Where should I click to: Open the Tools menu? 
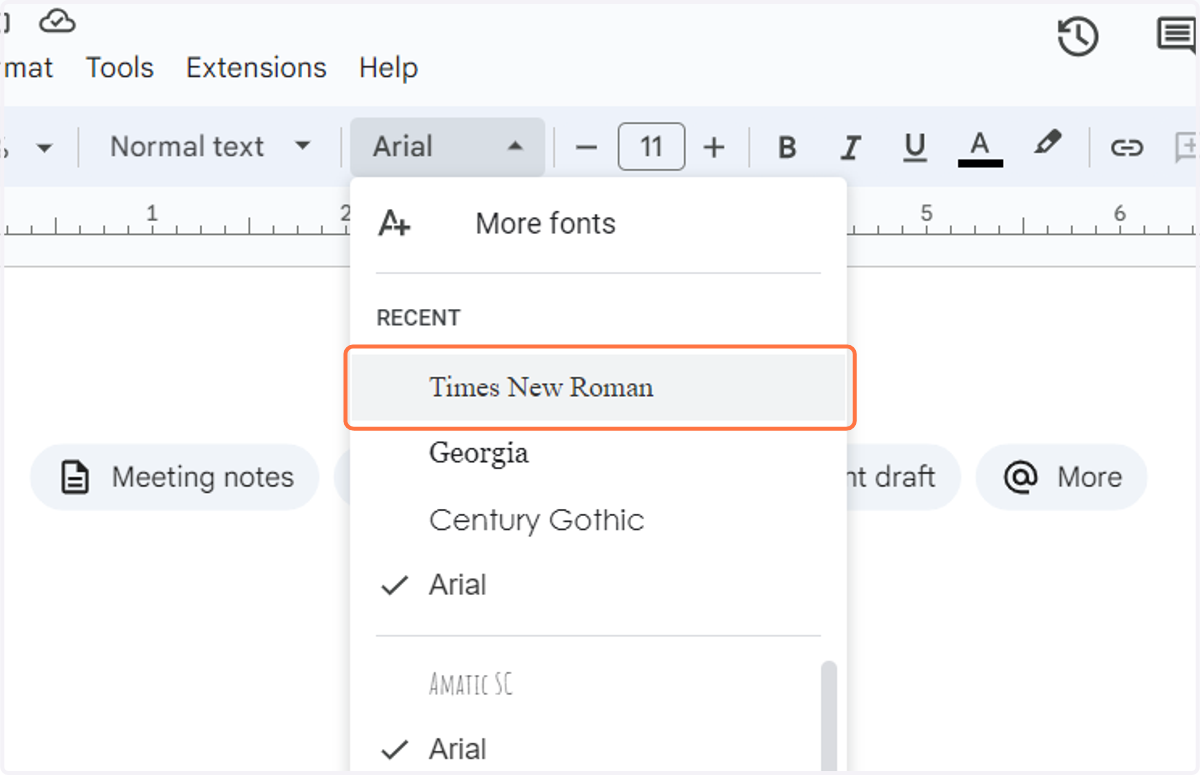tap(120, 68)
